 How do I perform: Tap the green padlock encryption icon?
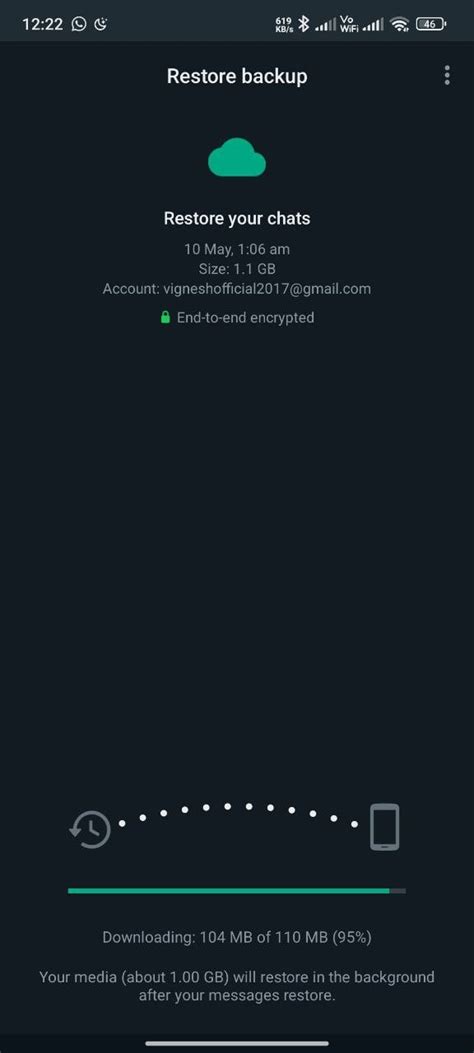(x=165, y=317)
